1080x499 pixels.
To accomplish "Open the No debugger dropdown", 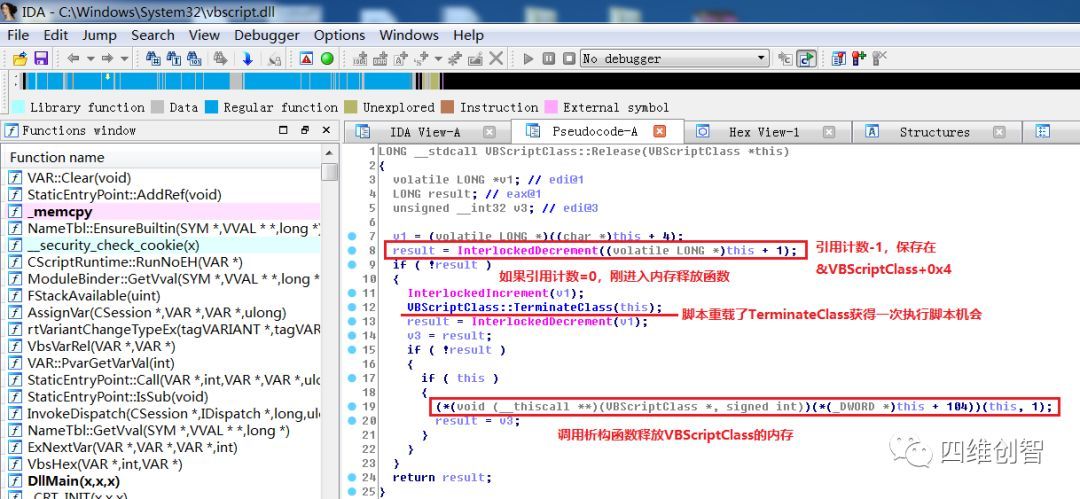I will (x=761, y=59).
